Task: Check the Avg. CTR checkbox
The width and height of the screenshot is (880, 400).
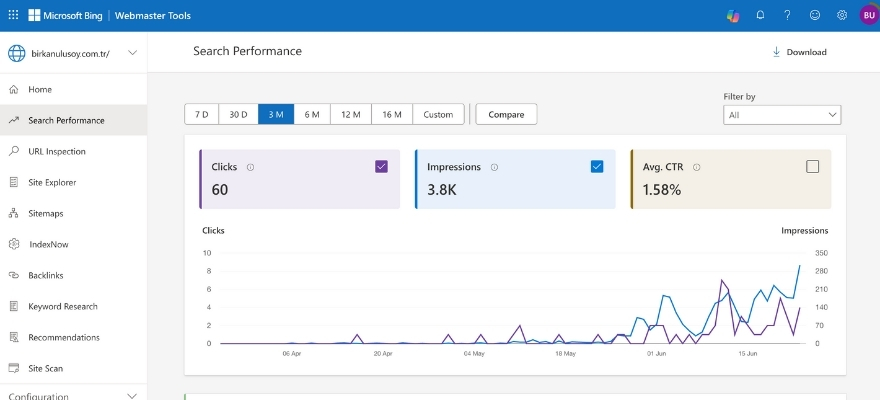Action: click(x=812, y=166)
